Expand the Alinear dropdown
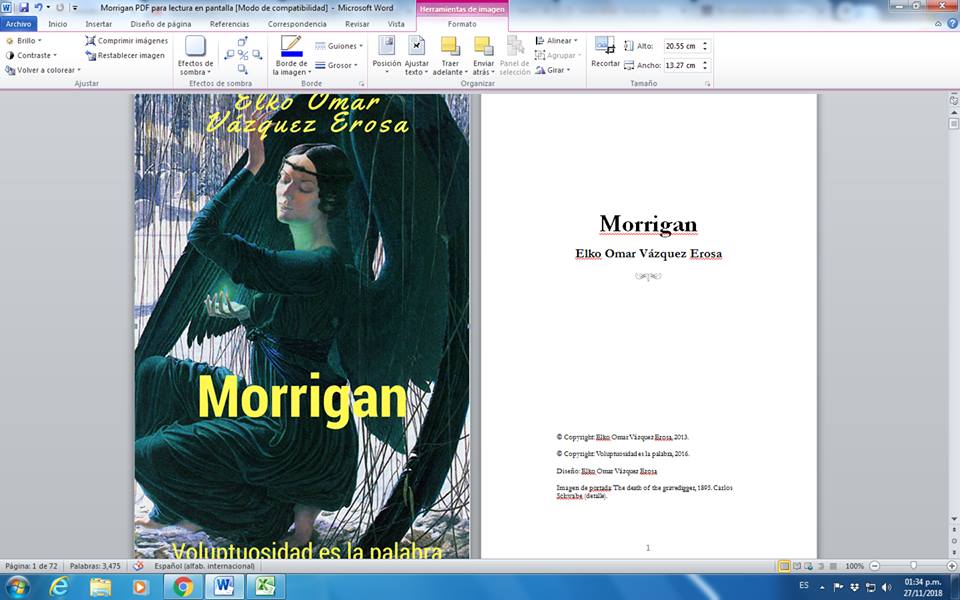 pos(557,41)
